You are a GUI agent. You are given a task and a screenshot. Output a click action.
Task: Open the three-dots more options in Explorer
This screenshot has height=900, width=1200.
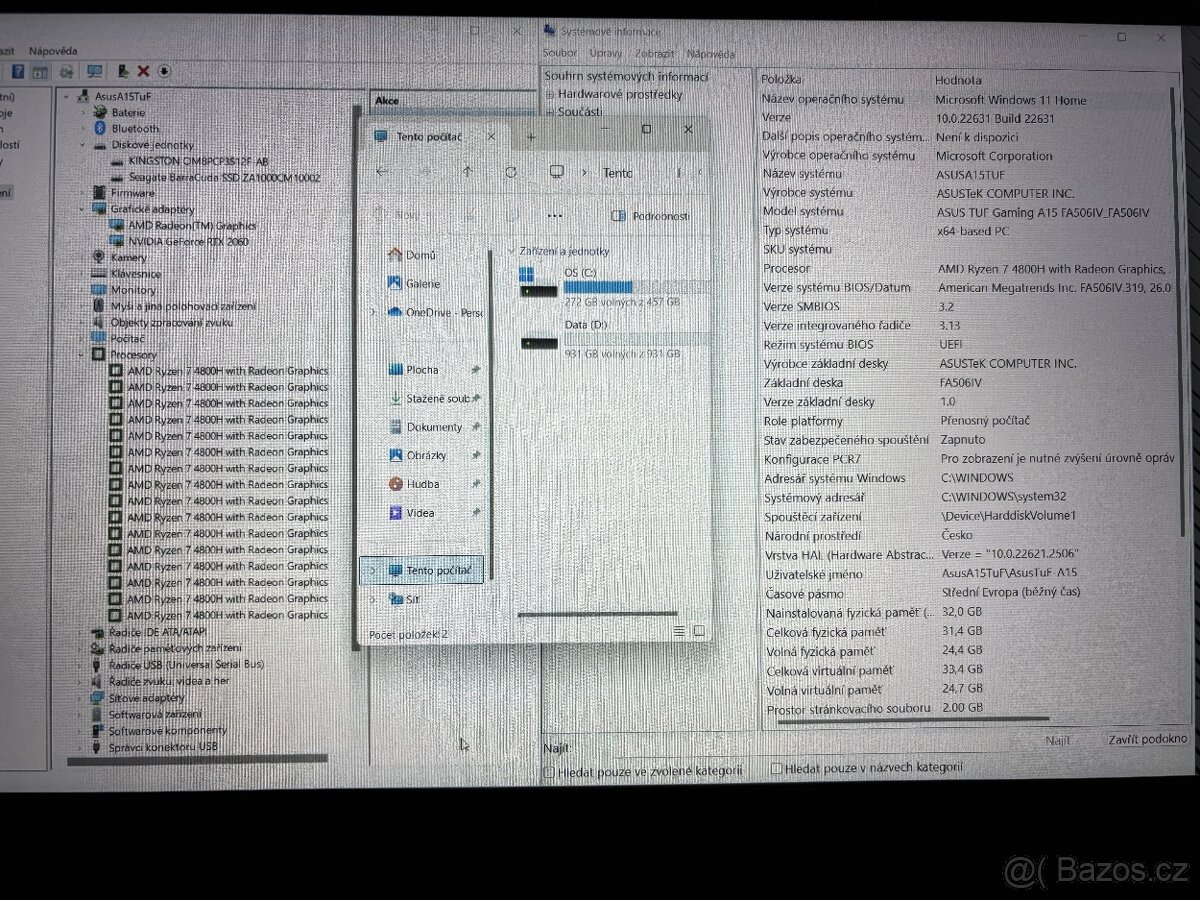tap(555, 215)
